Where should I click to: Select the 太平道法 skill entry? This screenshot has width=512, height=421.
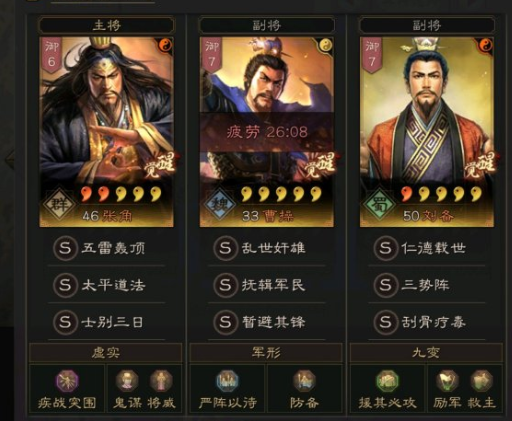[x=106, y=285]
